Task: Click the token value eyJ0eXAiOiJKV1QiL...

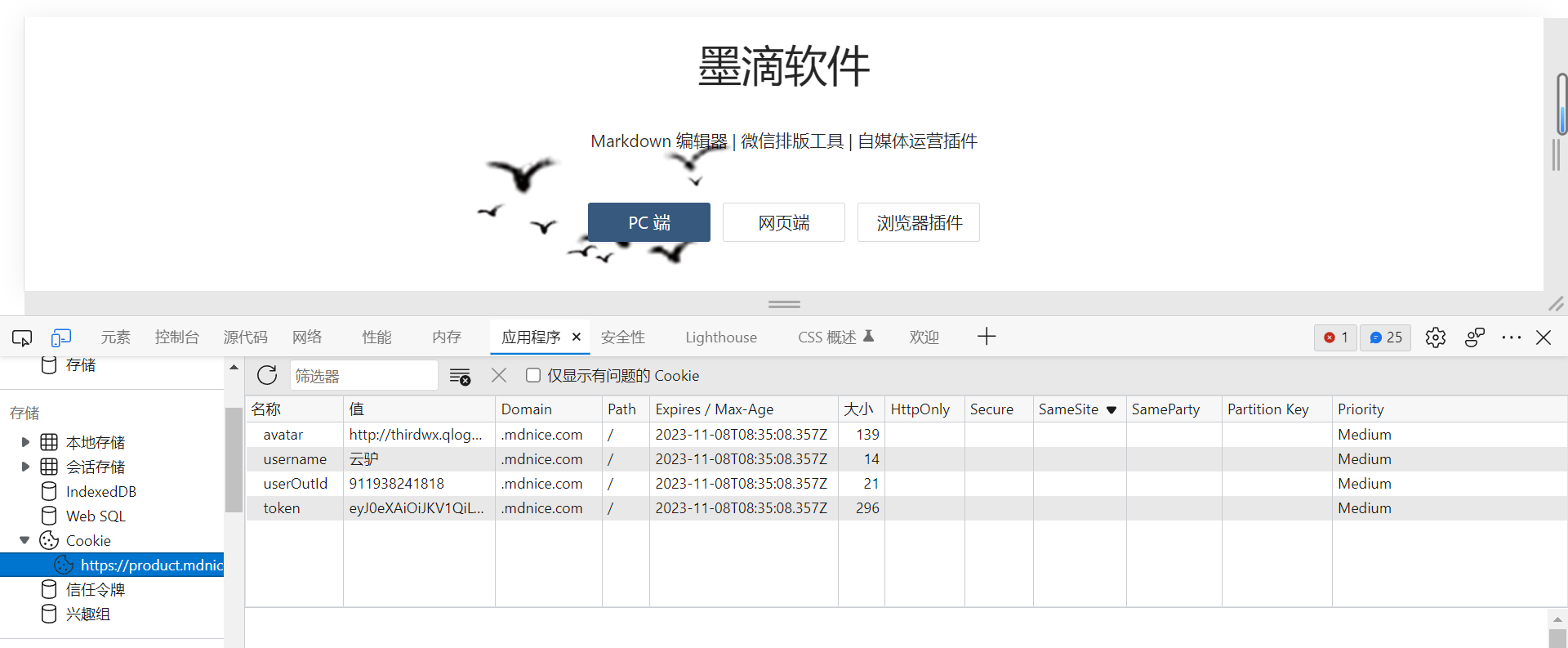Action: click(x=416, y=508)
